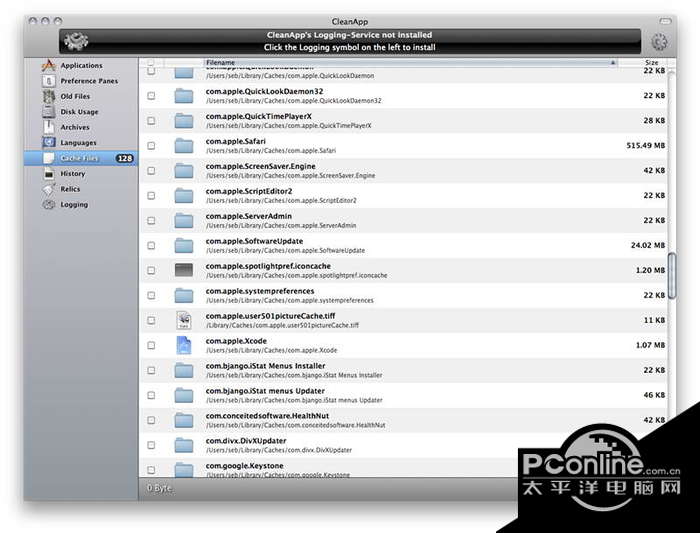Click the com.apple.Xcode file icon
The height and width of the screenshot is (533, 700).
183,345
